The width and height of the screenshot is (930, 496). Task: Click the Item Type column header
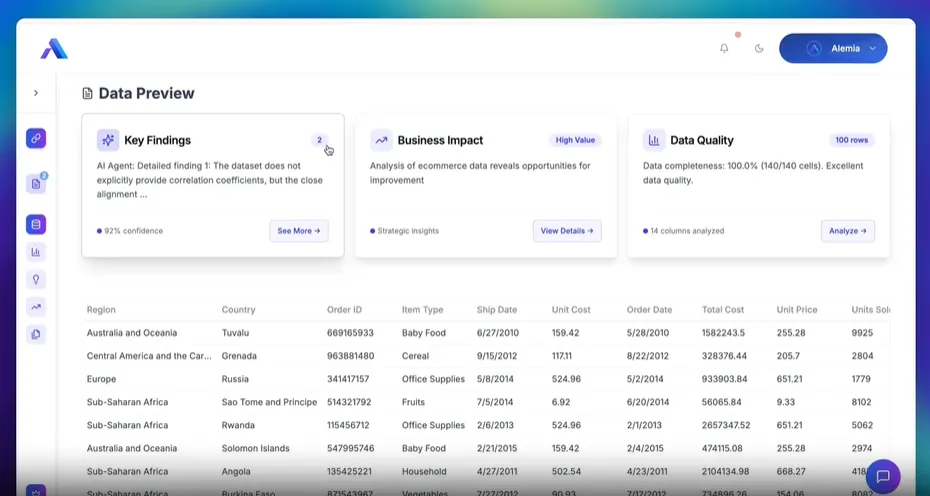421,310
